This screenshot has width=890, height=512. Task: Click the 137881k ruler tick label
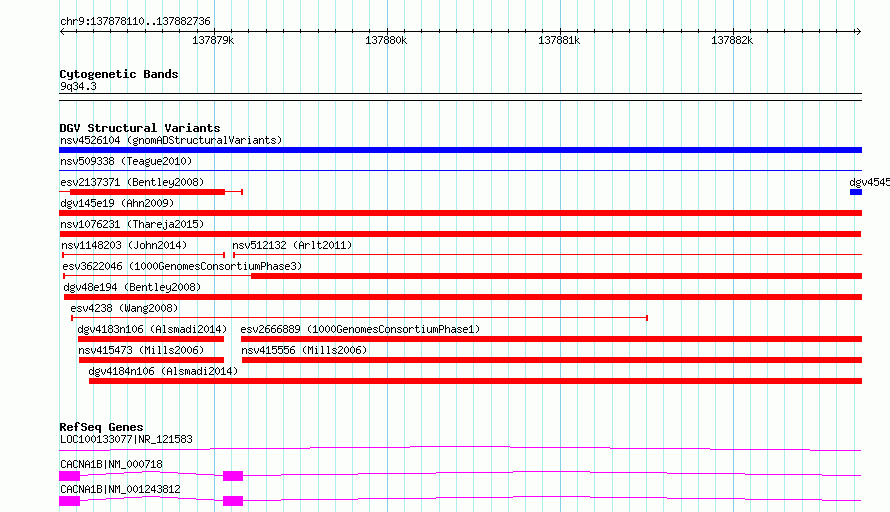pyautogui.click(x=559, y=40)
